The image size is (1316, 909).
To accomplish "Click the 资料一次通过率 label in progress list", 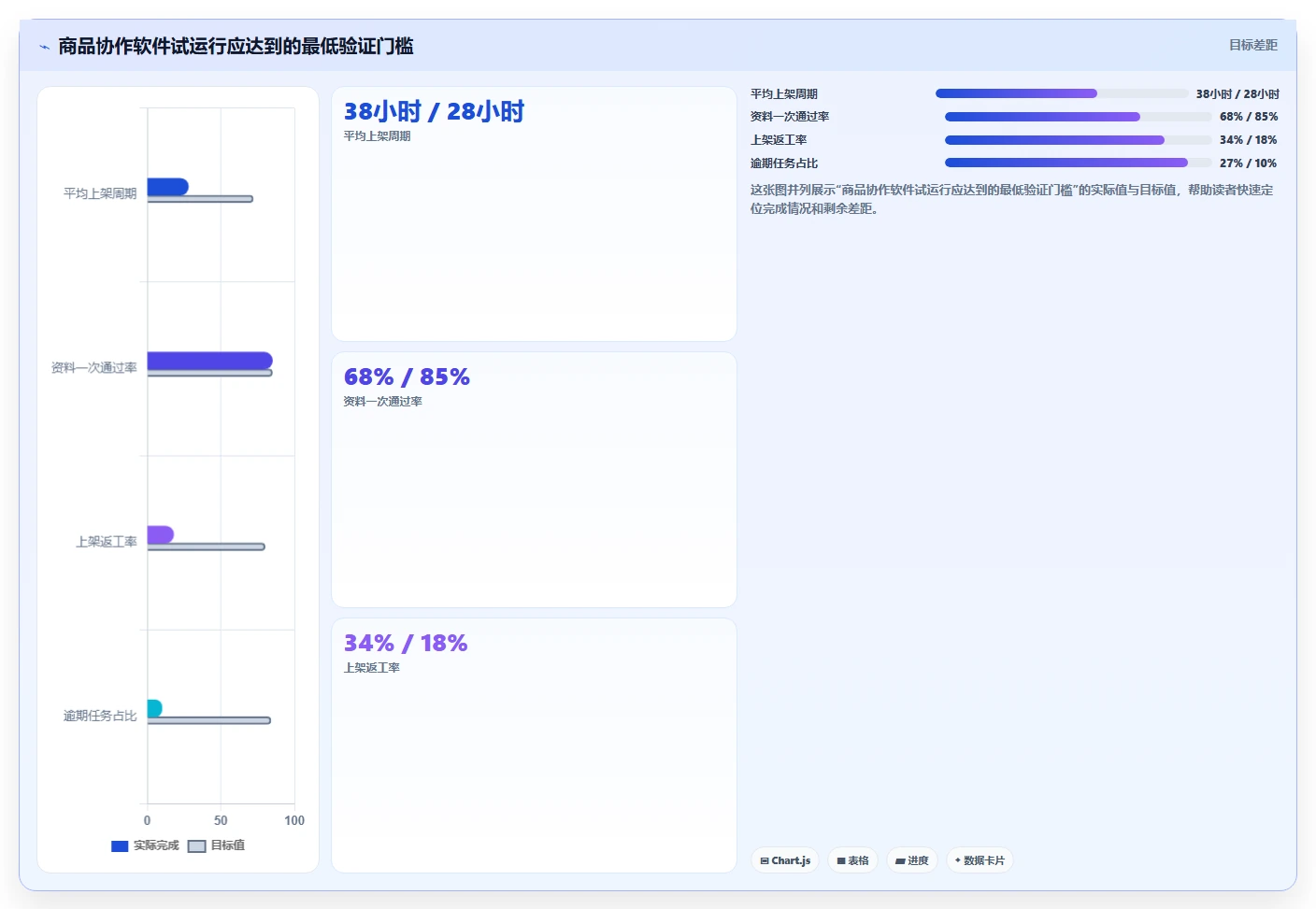I will click(x=789, y=117).
